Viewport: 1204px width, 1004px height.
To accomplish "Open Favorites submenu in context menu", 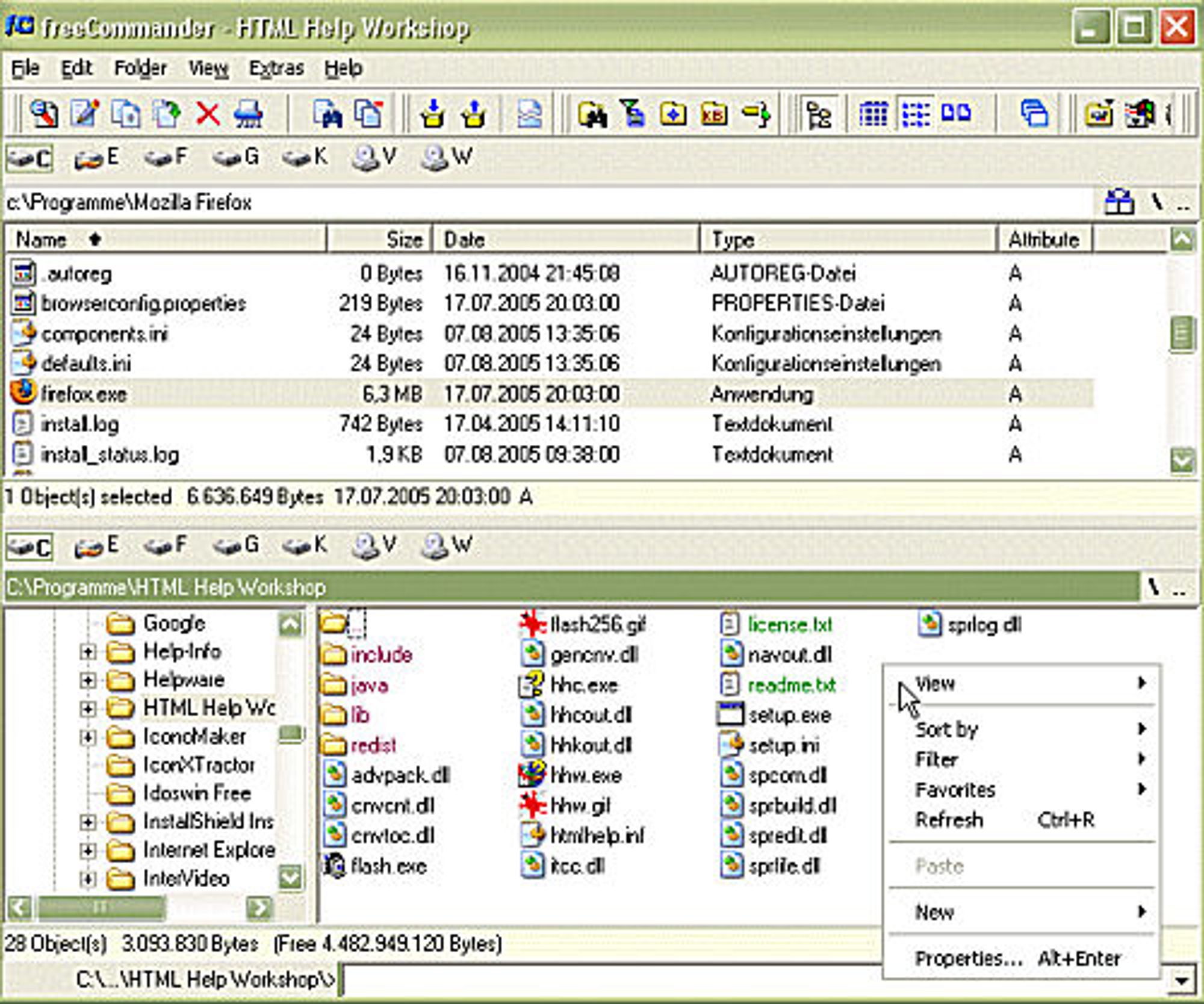I will coord(1022,790).
